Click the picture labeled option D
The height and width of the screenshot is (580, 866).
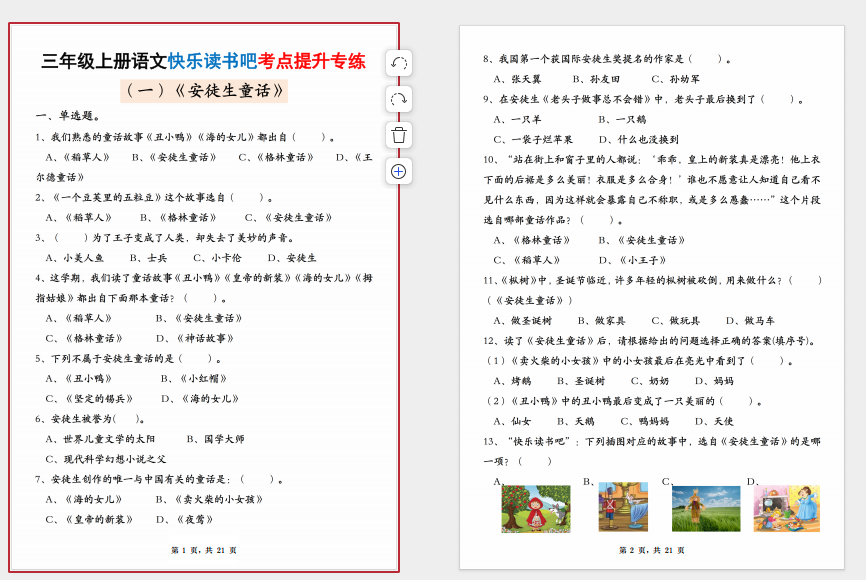786,508
